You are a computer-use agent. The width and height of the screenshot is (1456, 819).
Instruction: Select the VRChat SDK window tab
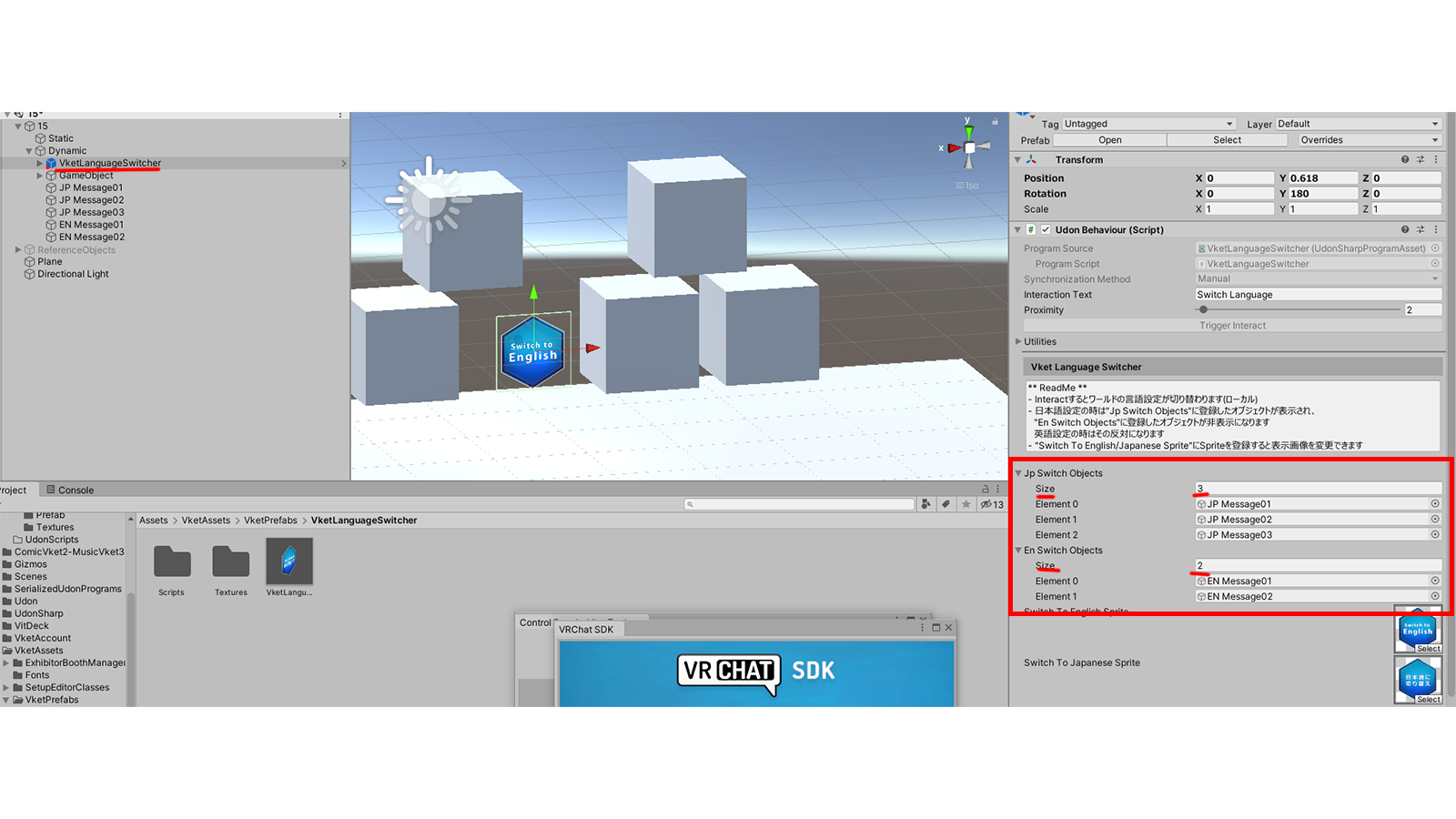pos(586,629)
